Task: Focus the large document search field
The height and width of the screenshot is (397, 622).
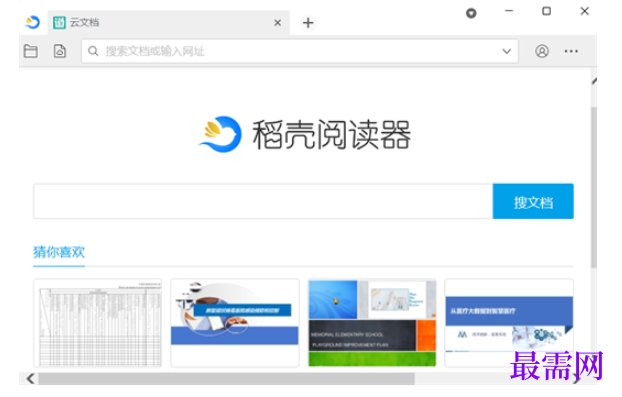Action: pos(263,201)
